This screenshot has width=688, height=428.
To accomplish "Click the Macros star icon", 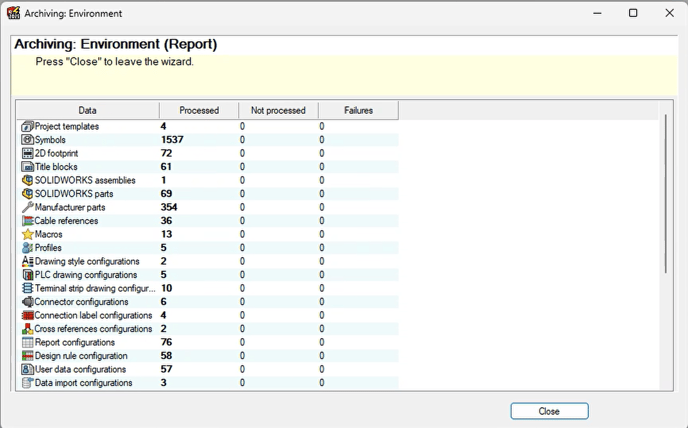I will (27, 234).
